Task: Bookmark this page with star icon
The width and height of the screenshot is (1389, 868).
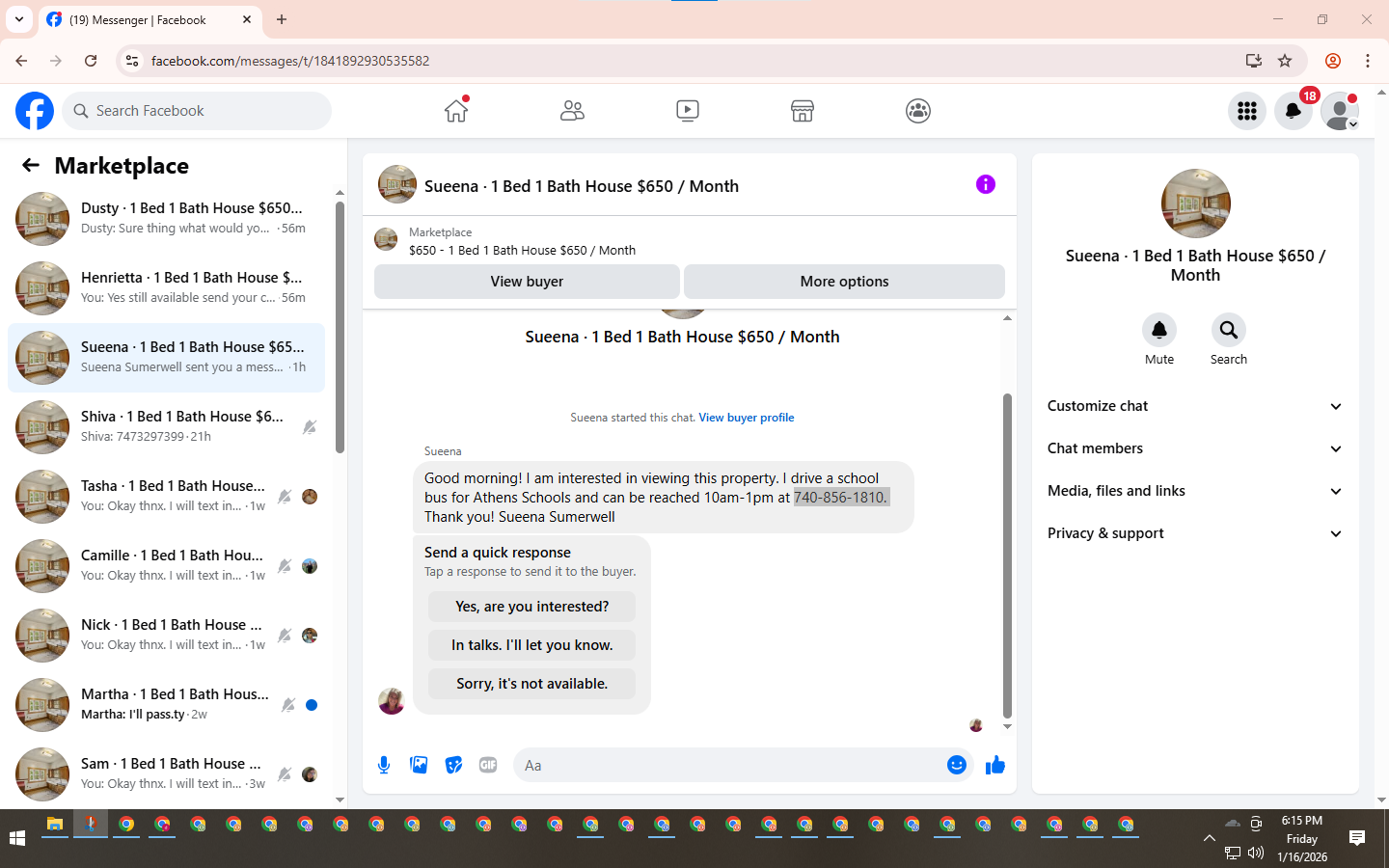Action: (1285, 61)
